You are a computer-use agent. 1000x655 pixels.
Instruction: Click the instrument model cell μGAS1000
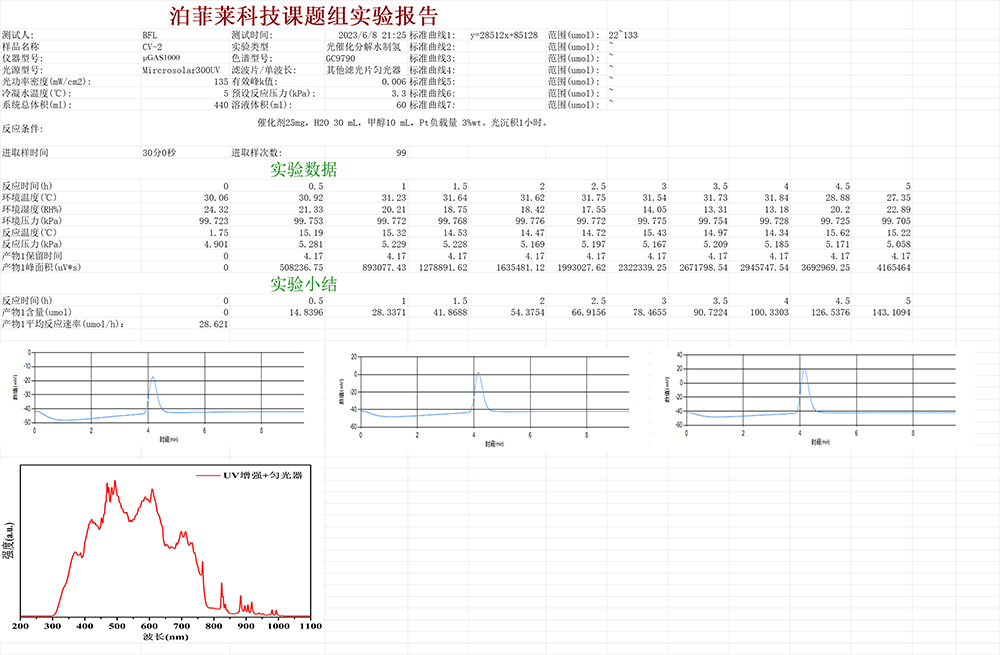[x=161, y=58]
